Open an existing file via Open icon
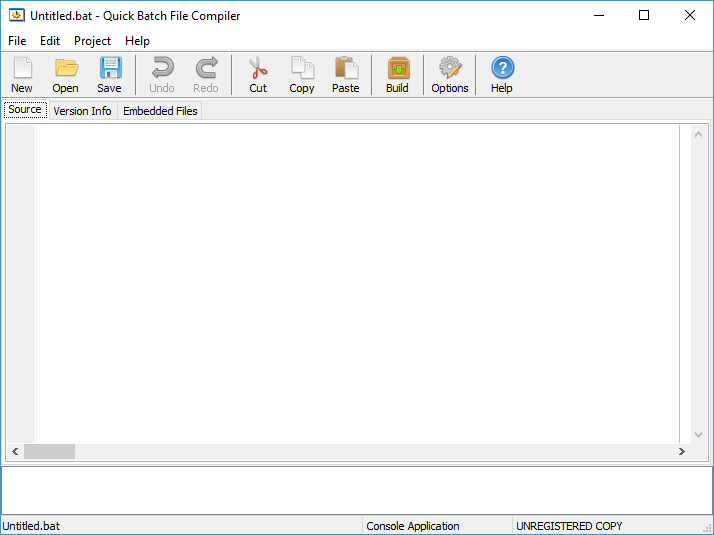This screenshot has width=714, height=535. point(66,75)
